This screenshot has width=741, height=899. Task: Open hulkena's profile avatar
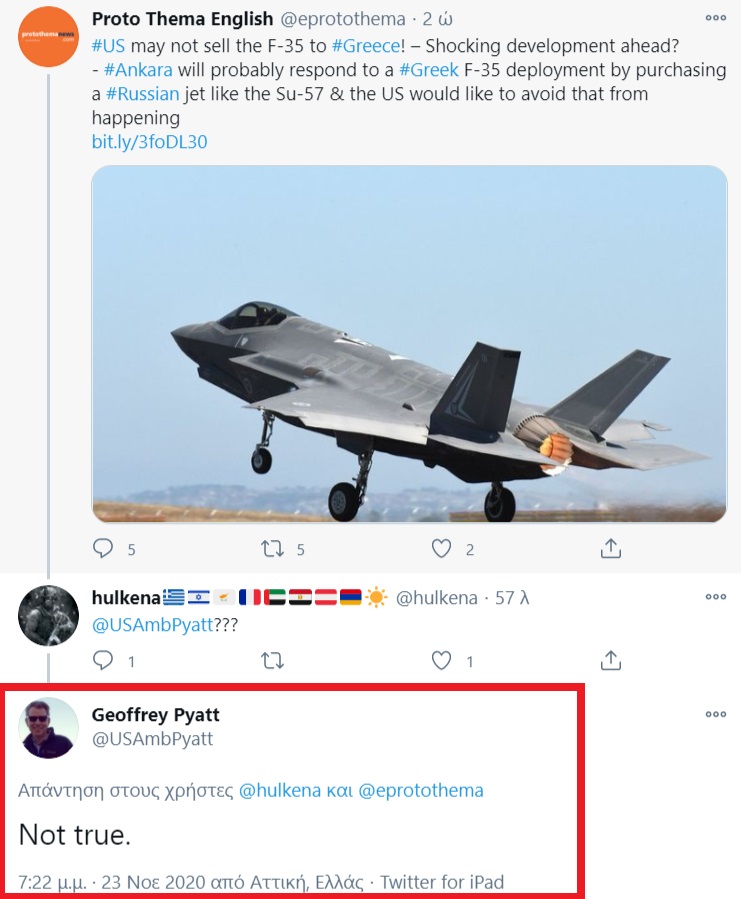click(x=49, y=615)
